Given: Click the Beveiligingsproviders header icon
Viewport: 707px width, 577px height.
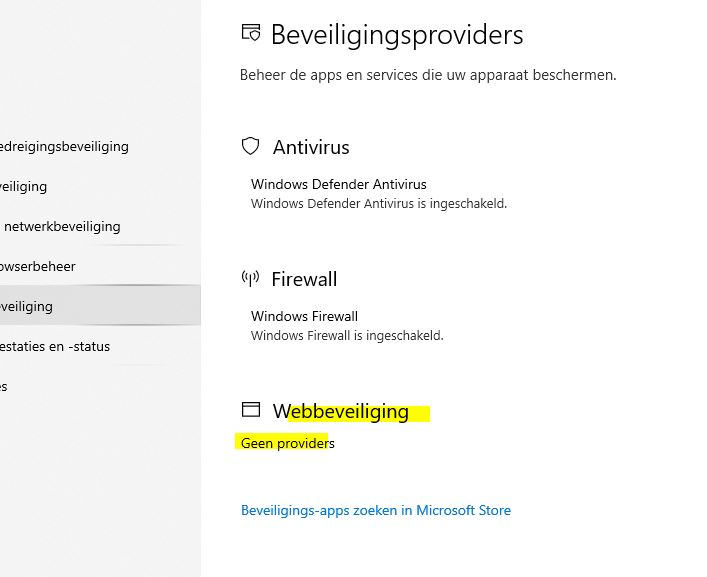Looking at the screenshot, I should tap(251, 34).
